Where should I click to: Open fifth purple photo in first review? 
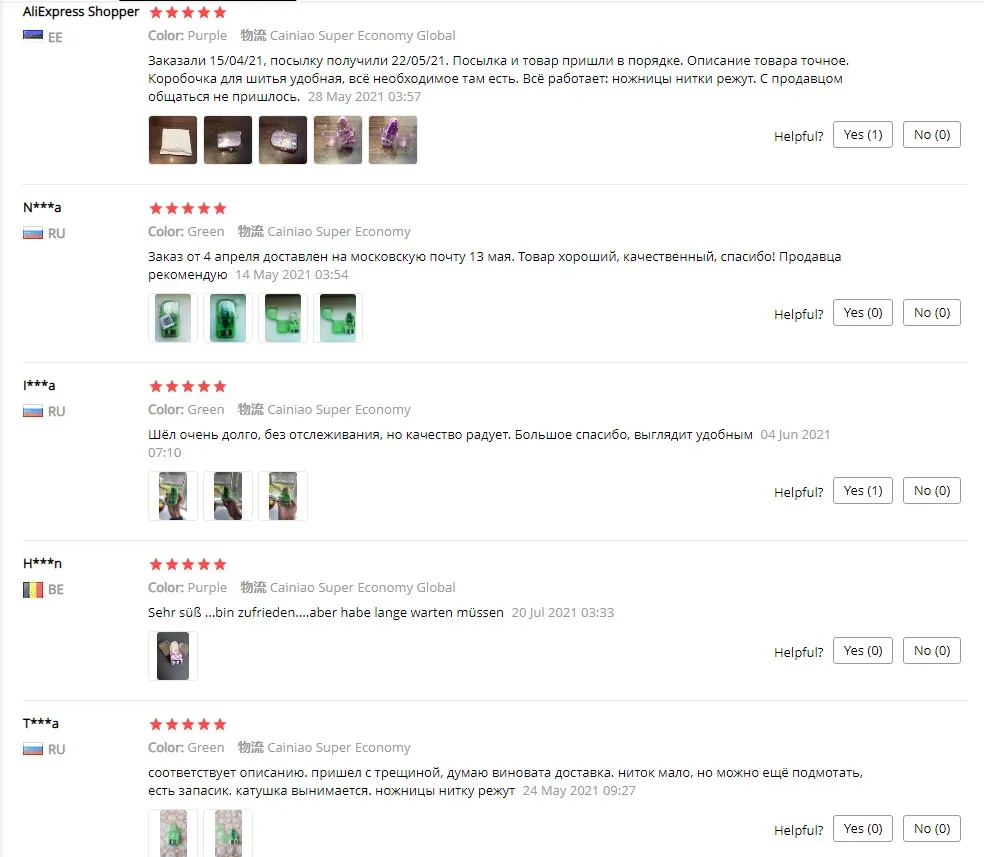point(393,140)
